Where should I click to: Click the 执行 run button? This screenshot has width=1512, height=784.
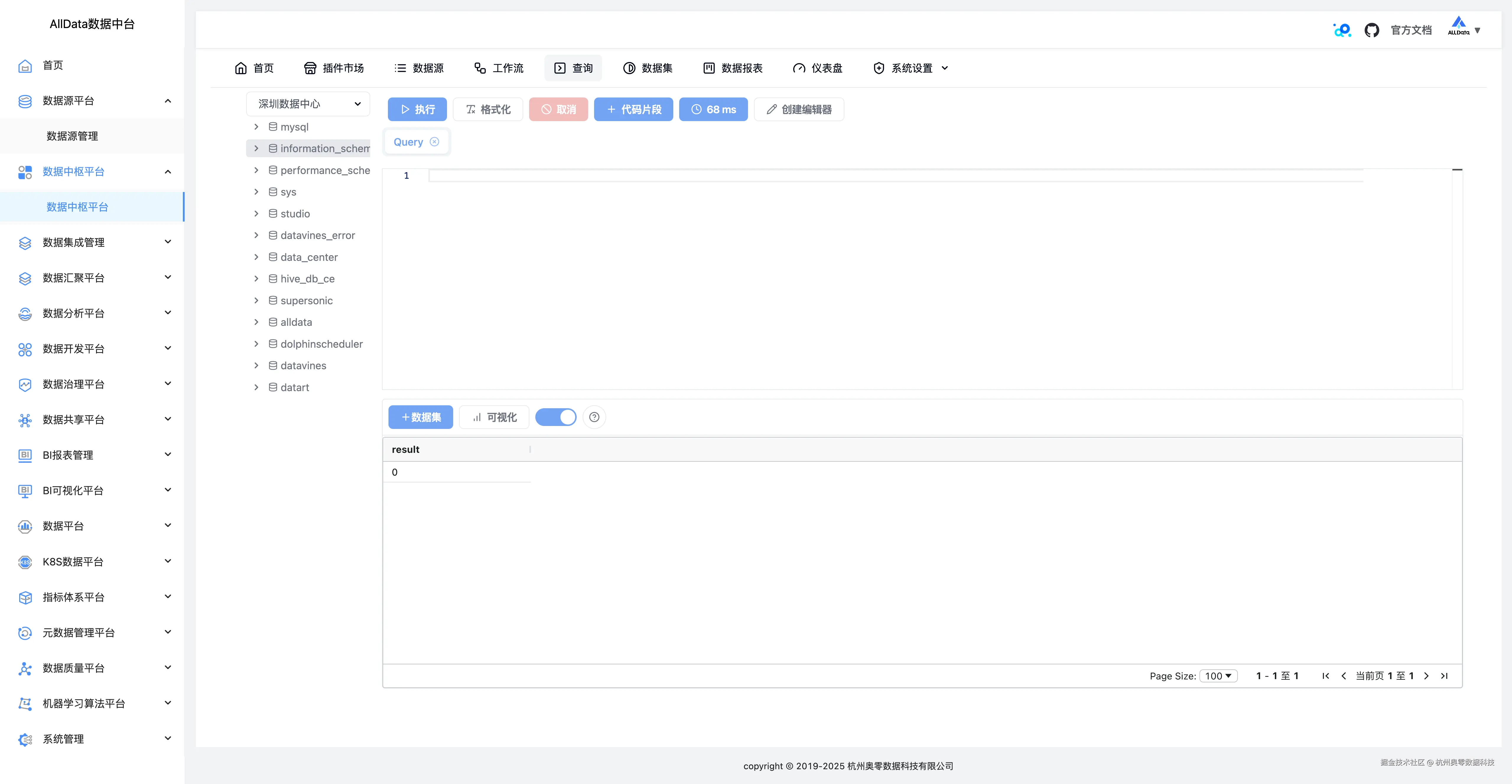[417, 110]
